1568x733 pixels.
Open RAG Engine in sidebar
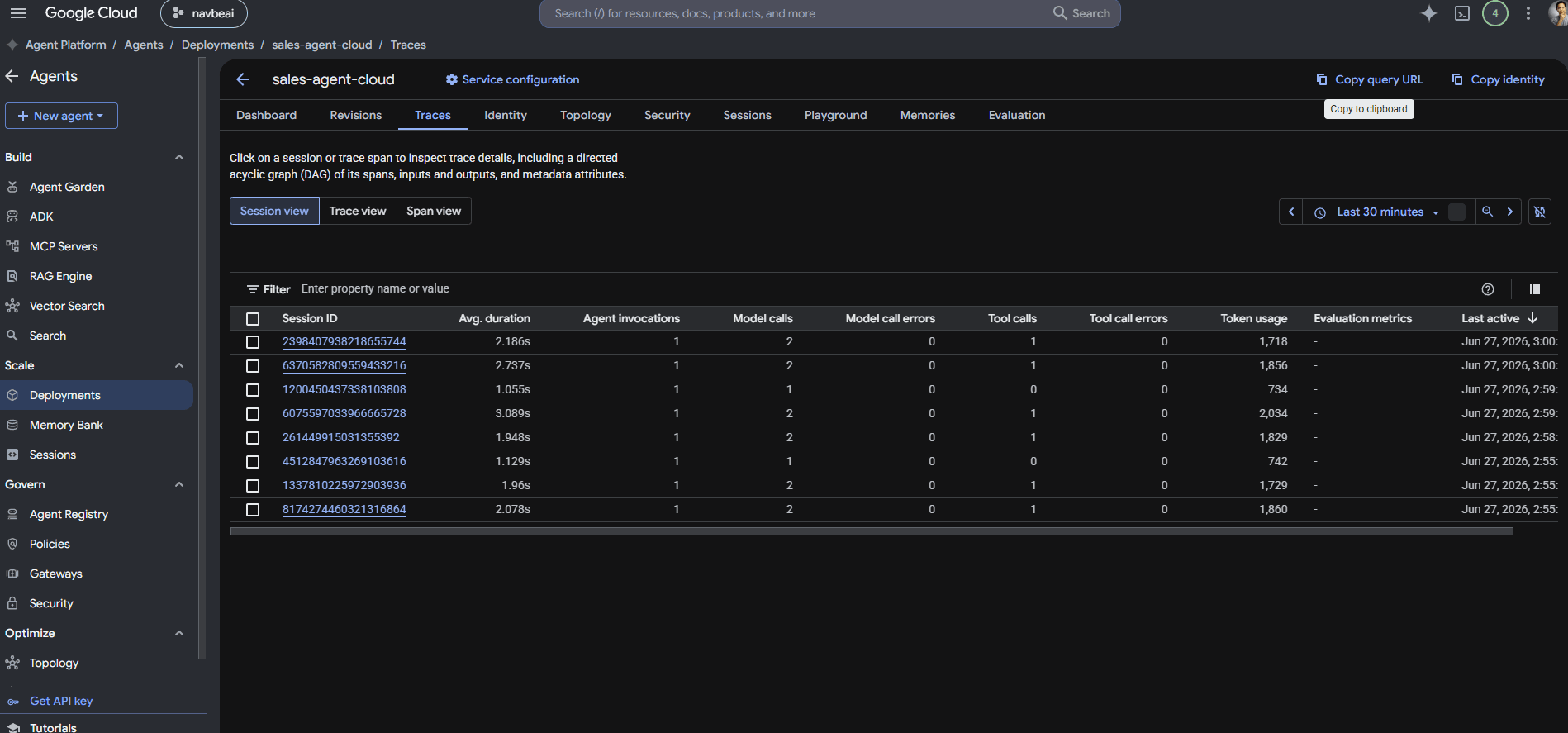click(60, 276)
